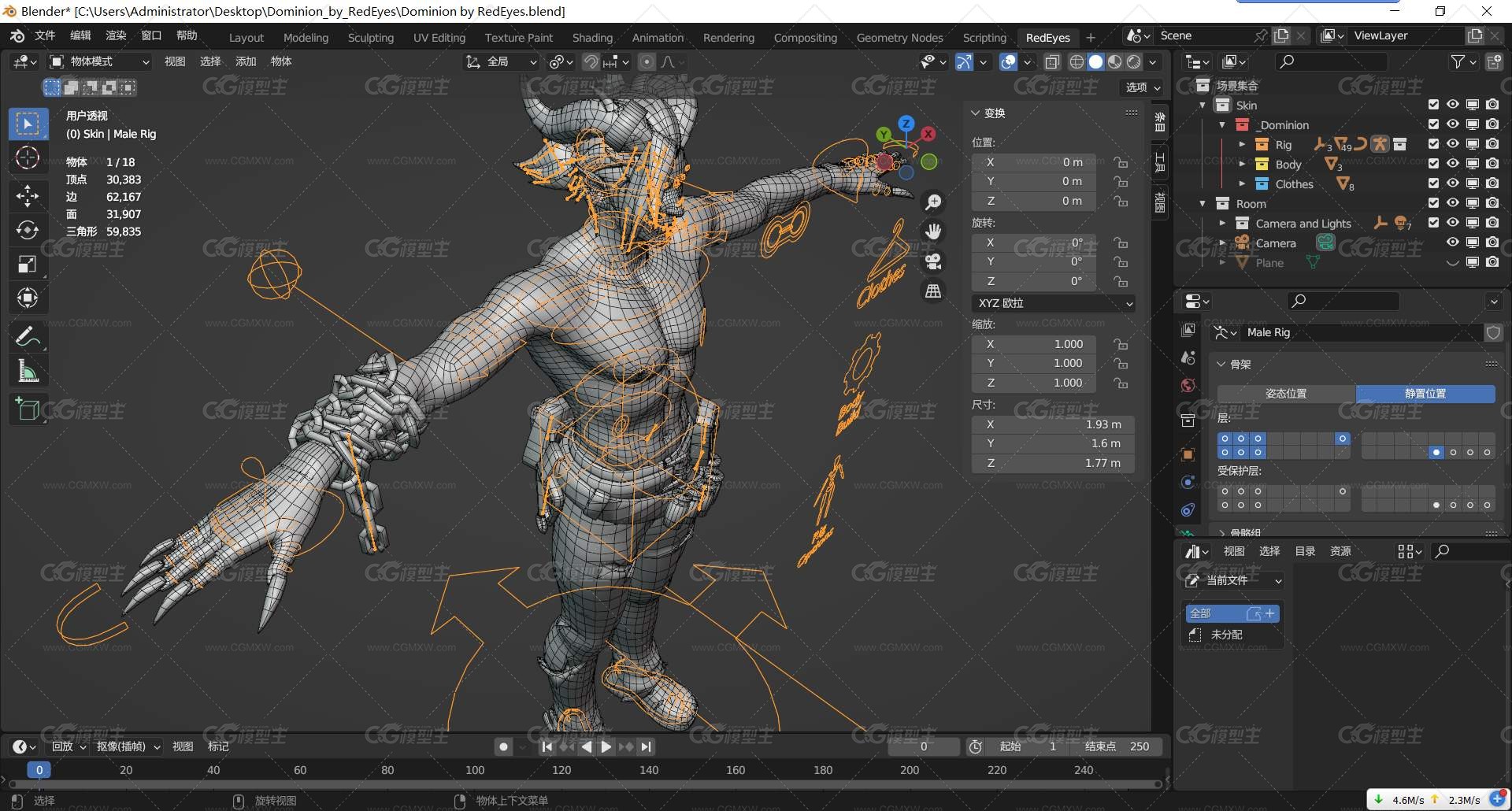Image resolution: width=1512 pixels, height=811 pixels.
Task: Switch to Geometry Nodes workspace tab
Action: 899,38
